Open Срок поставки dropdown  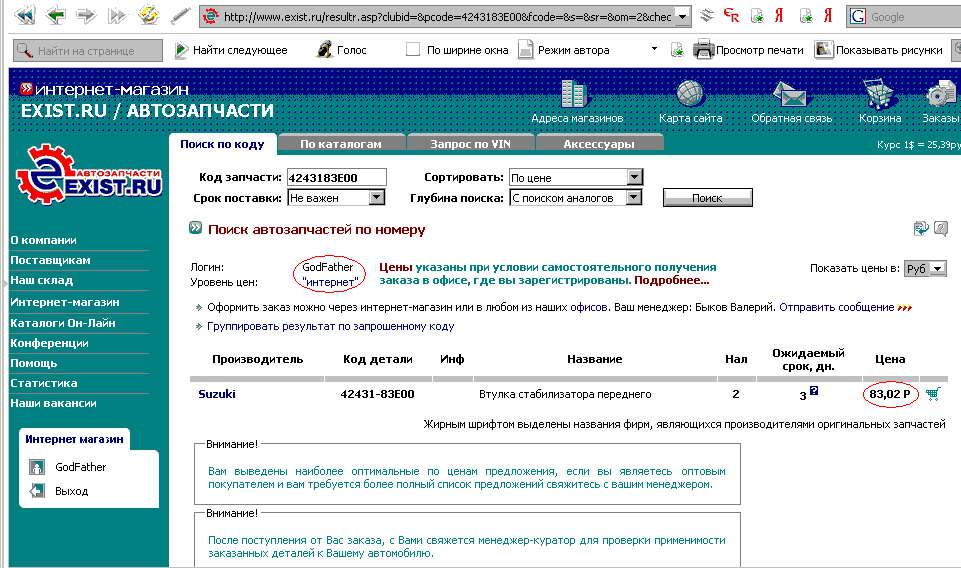[x=376, y=198]
